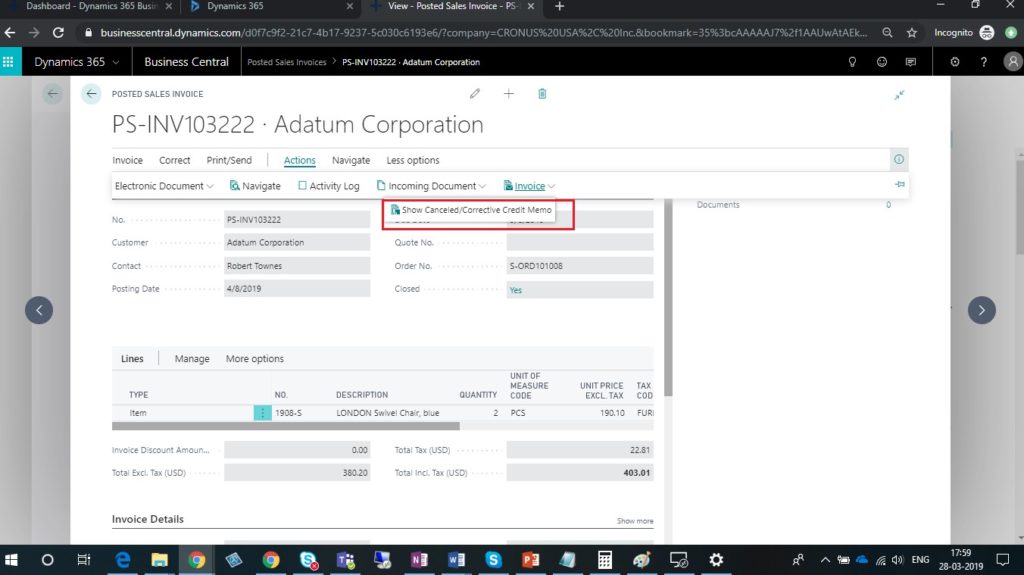This screenshot has height=575, width=1024.
Task: Click the plus icon to create new
Action: pyautogui.click(x=509, y=94)
